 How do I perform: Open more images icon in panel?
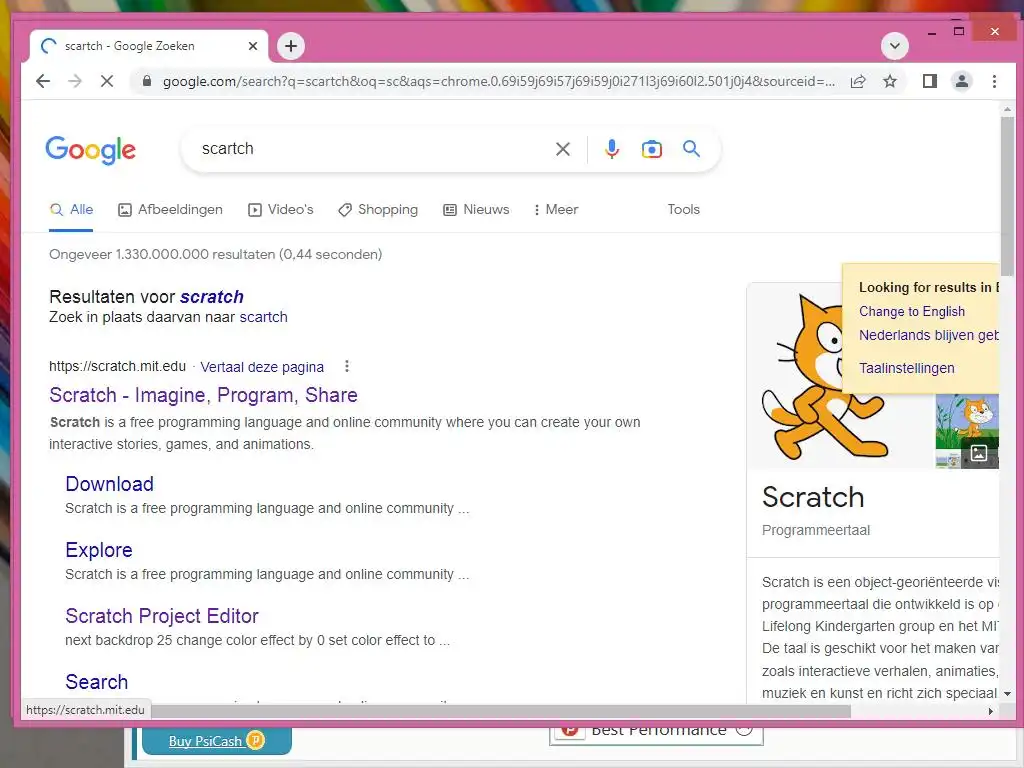978,453
